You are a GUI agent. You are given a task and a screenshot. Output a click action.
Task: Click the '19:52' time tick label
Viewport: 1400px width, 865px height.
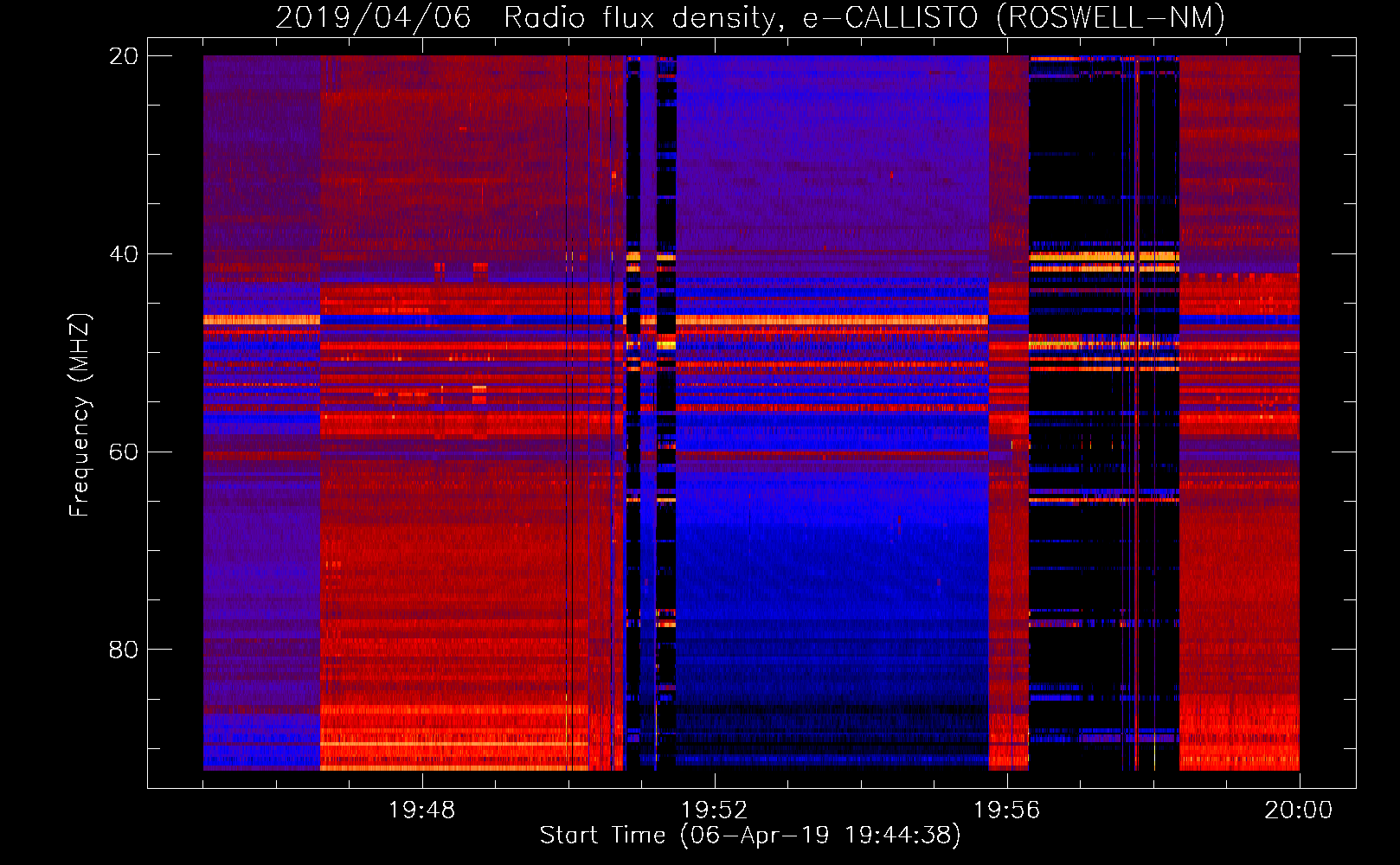tap(714, 811)
